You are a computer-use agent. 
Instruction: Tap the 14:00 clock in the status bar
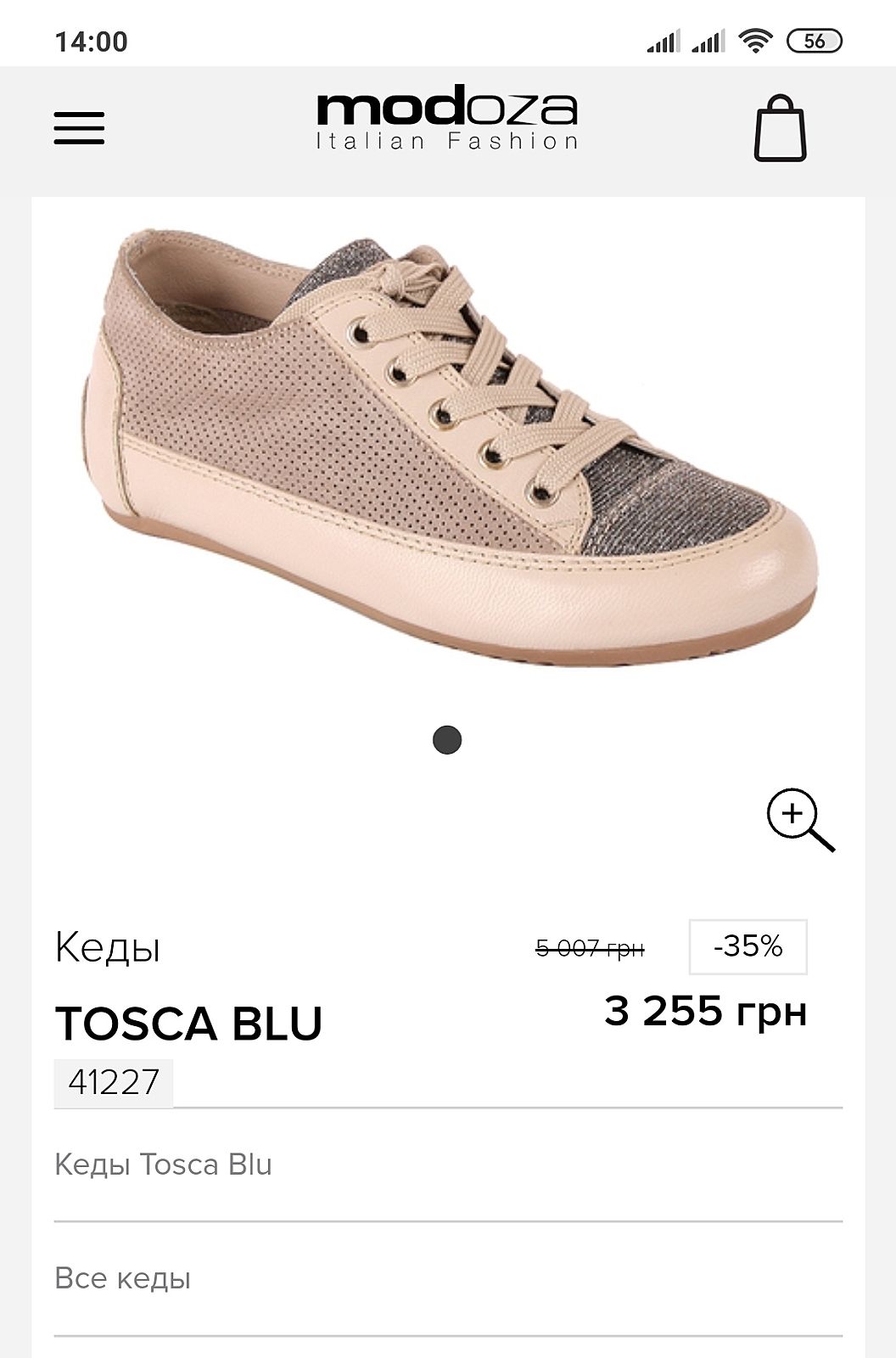(91, 42)
